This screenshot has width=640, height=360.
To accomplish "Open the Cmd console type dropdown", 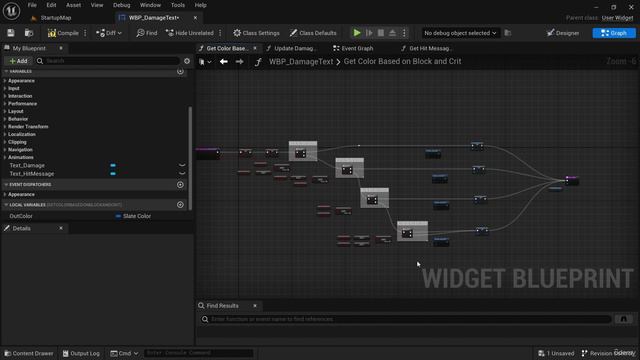I will (x=124, y=353).
